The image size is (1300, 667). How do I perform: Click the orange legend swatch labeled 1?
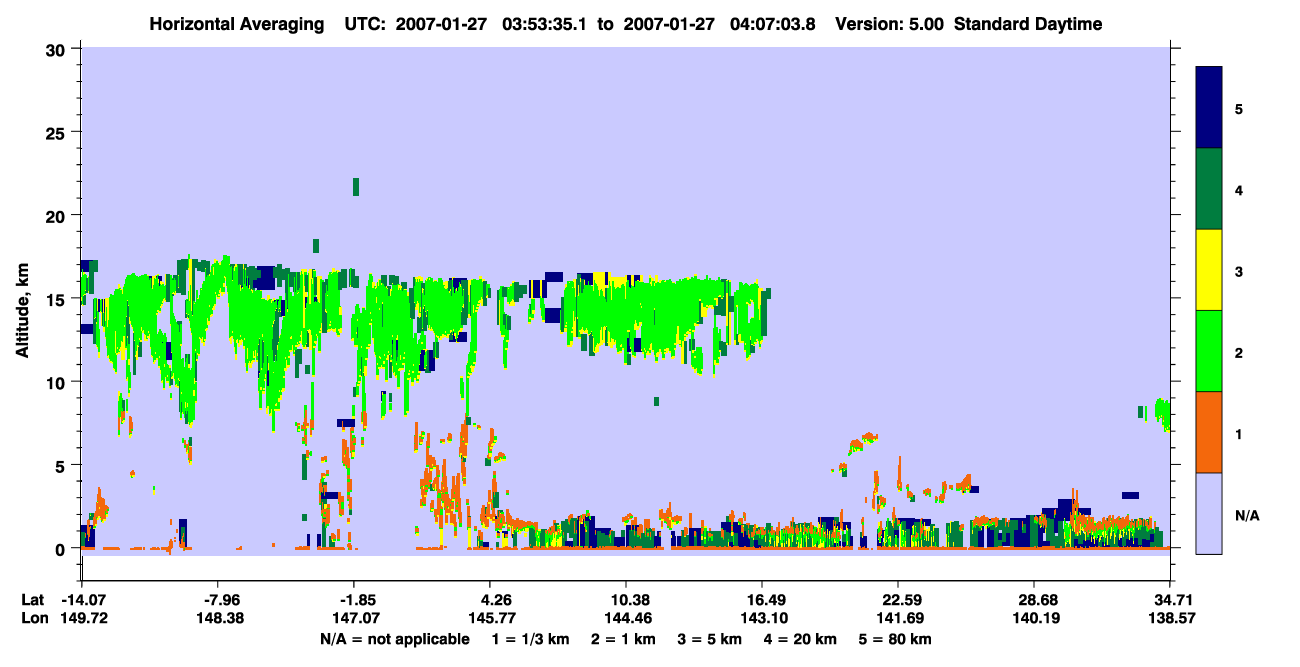coord(1209,432)
